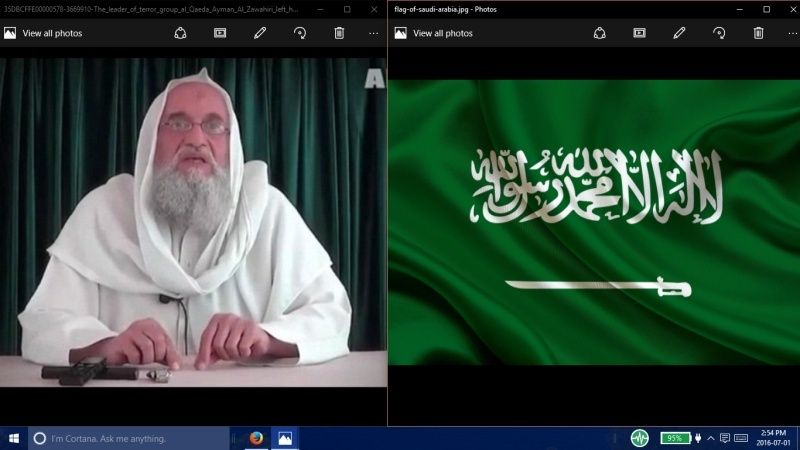Maximize the left Photos window
This screenshot has width=800, height=450.
[347, 9]
